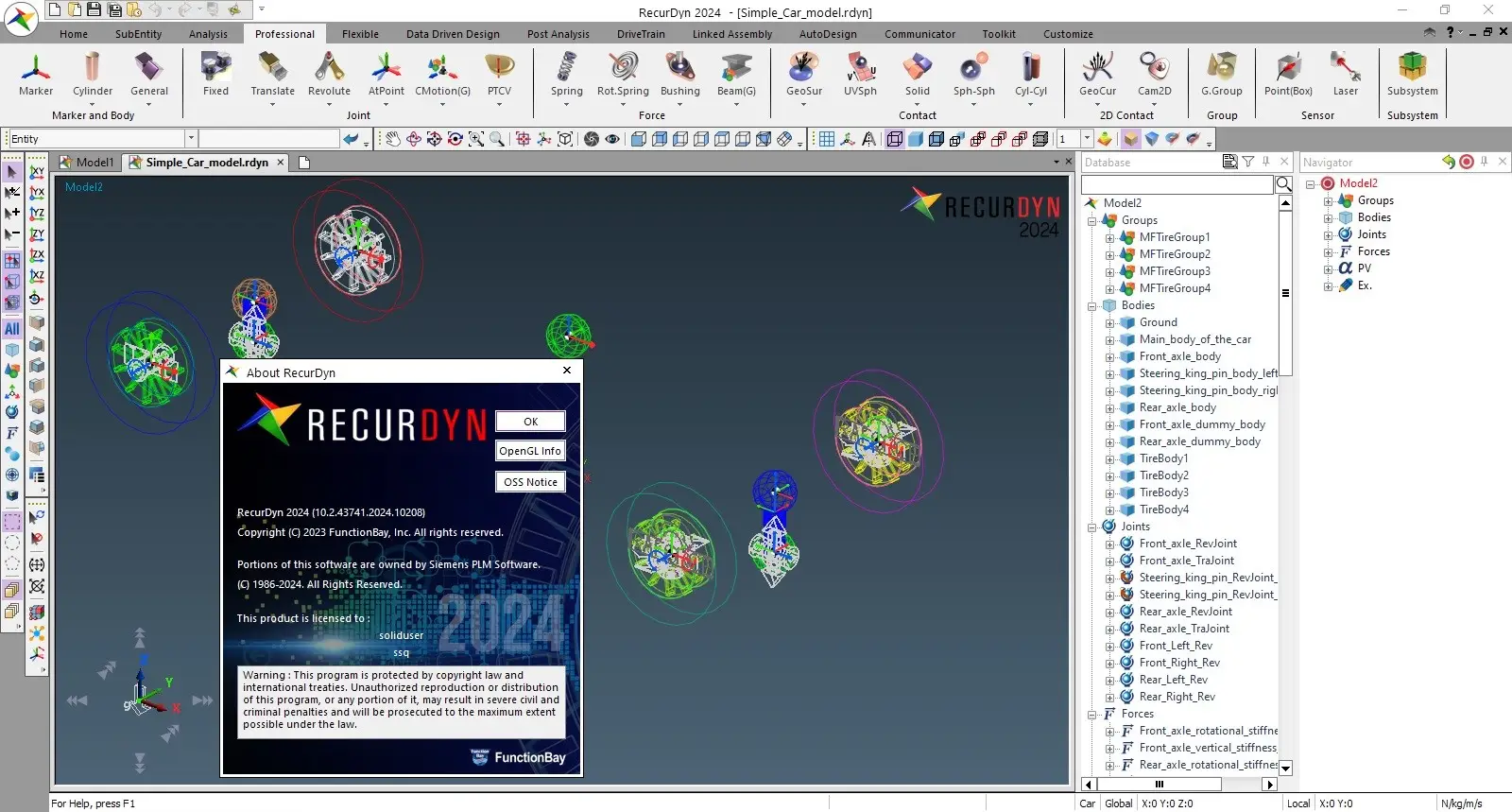Toggle the filter icon in Database header
Screen dimensions: 1512x812
[x=1247, y=162]
